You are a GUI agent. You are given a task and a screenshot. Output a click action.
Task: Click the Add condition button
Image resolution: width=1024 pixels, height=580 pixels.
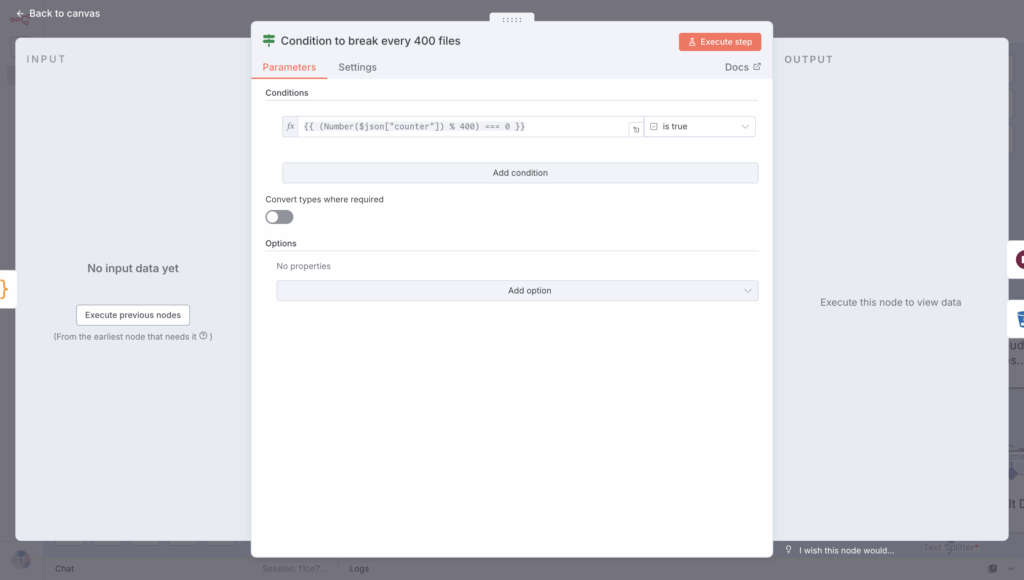[520, 173]
